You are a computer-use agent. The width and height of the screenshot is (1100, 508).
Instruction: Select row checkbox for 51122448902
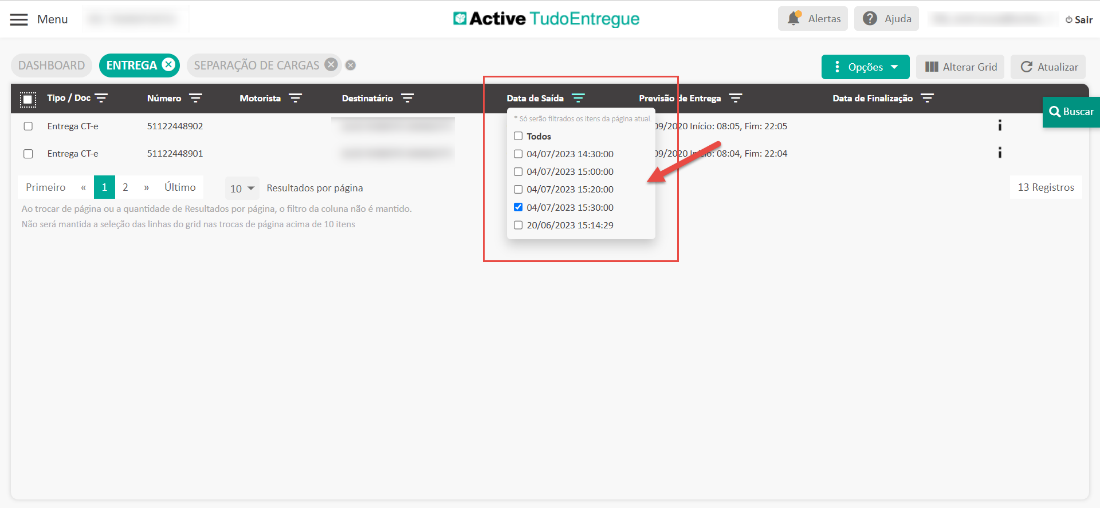[x=28, y=126]
